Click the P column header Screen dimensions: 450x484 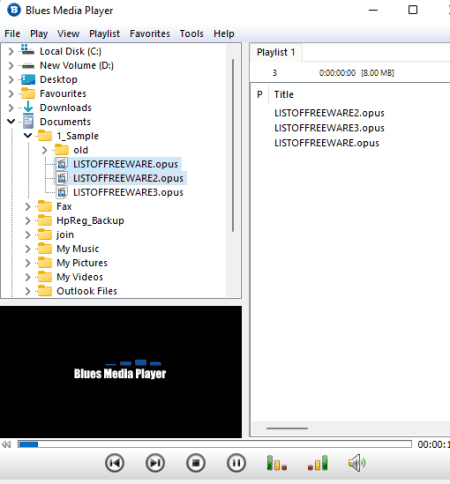point(260,95)
